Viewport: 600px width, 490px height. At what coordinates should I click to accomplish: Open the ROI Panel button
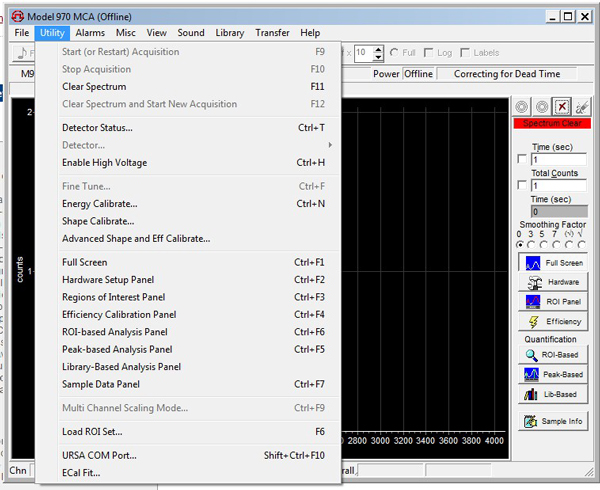(x=553, y=301)
